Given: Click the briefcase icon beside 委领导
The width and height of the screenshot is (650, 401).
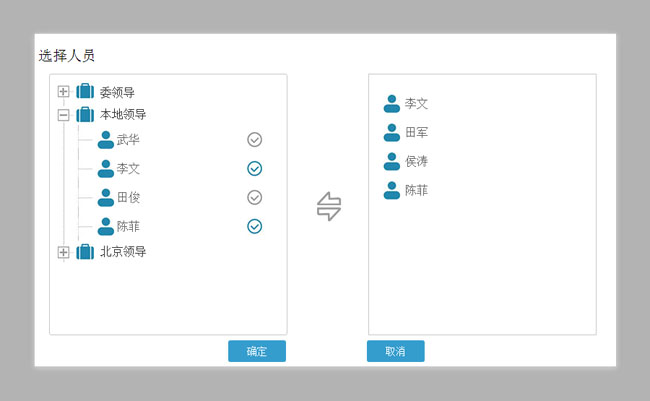Looking at the screenshot, I should 85,92.
